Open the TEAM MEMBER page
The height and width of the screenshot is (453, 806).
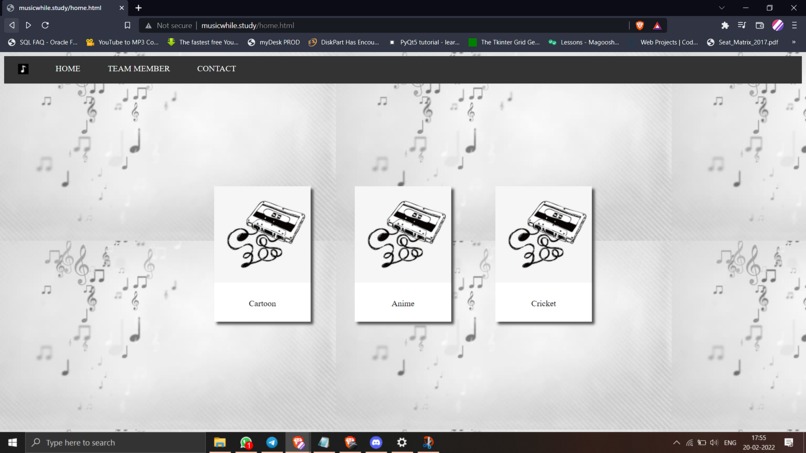[139, 68]
